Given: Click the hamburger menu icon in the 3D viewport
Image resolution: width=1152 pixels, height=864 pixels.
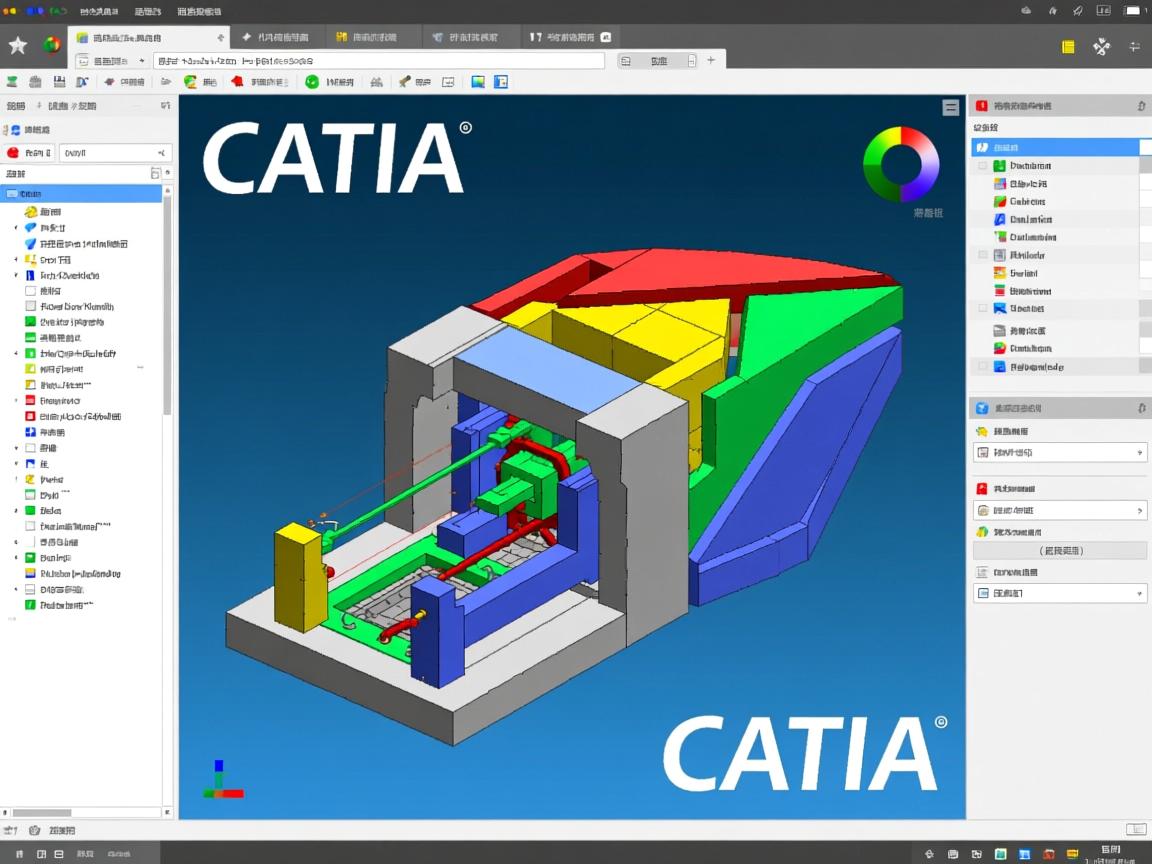Looking at the screenshot, I should pyautogui.click(x=950, y=108).
